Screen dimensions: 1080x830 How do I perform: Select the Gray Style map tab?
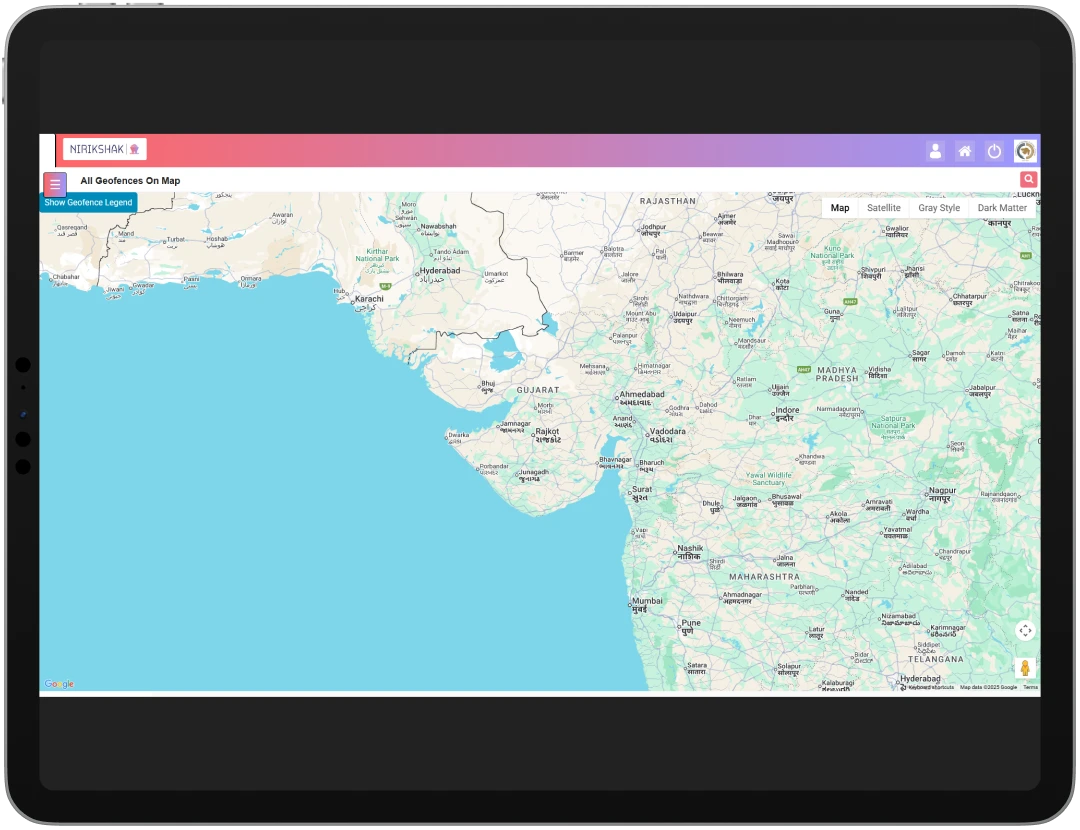(939, 208)
